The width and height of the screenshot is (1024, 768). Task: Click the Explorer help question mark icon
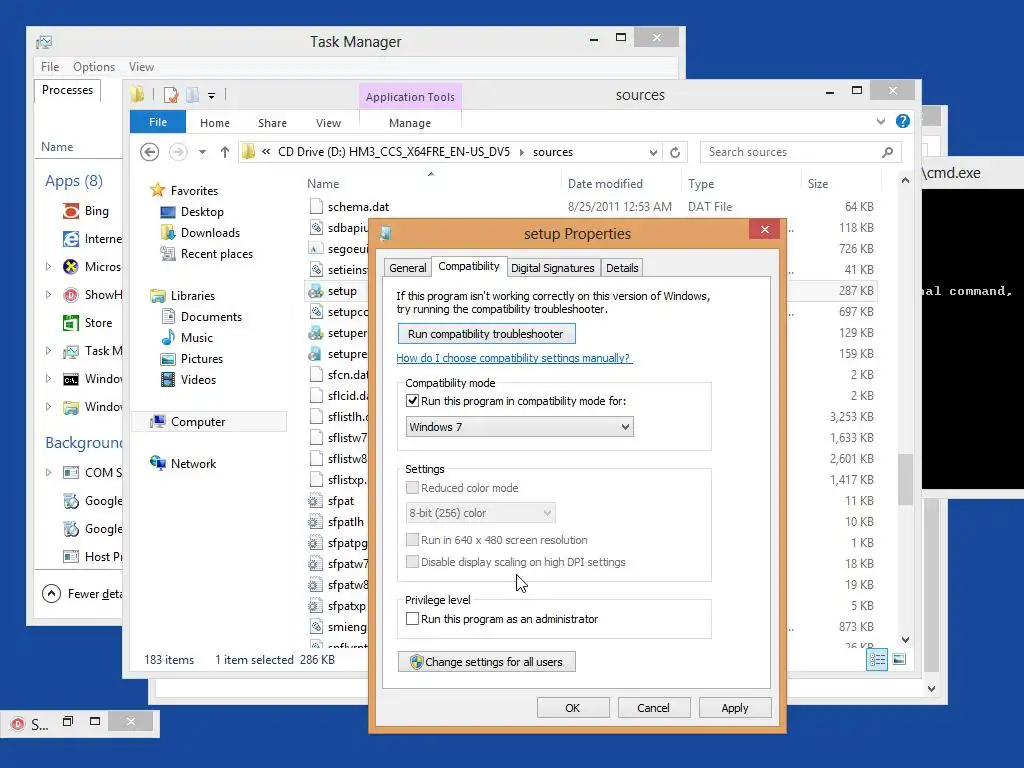903,121
